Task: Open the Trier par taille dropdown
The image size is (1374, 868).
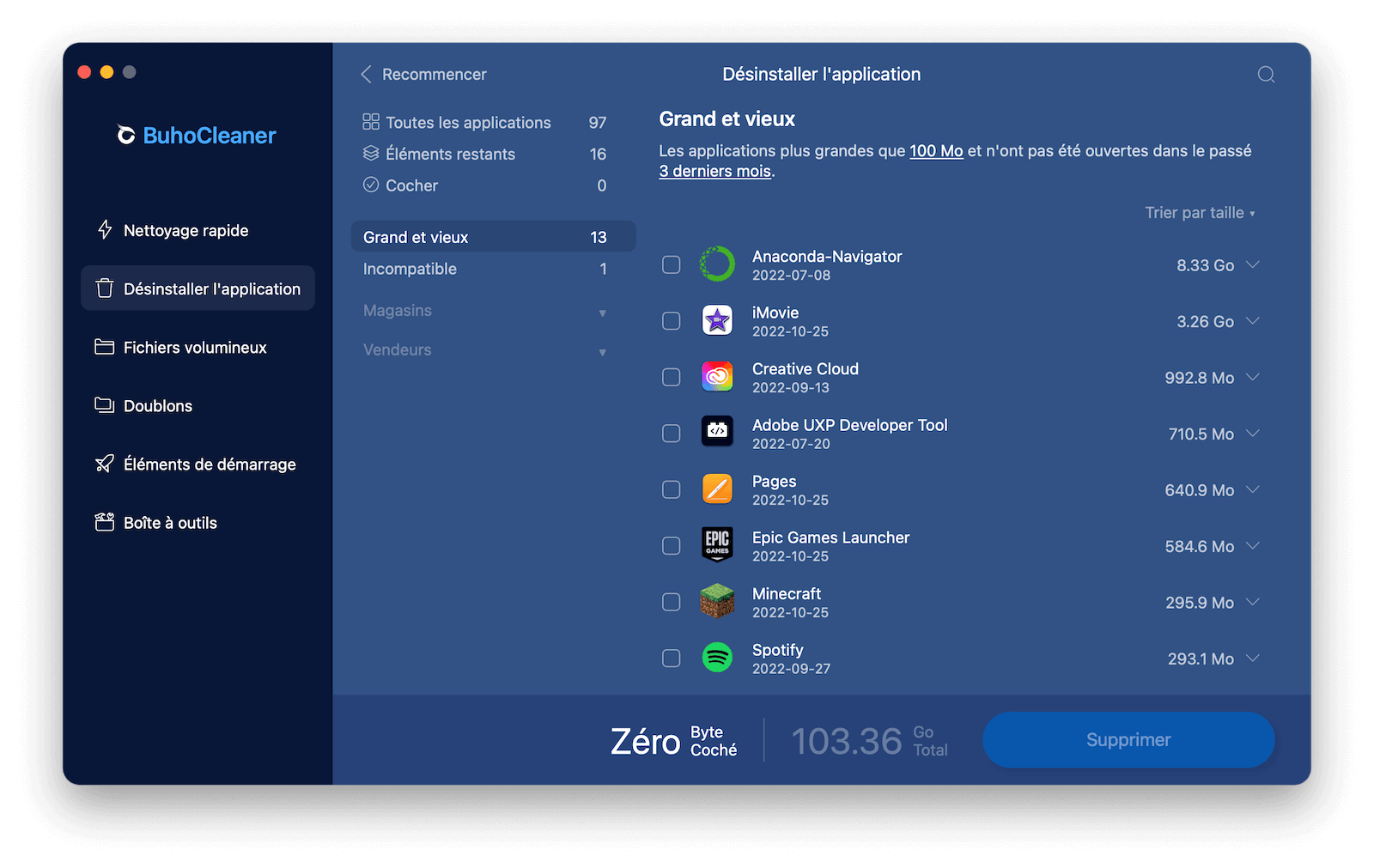Action: 1200,213
